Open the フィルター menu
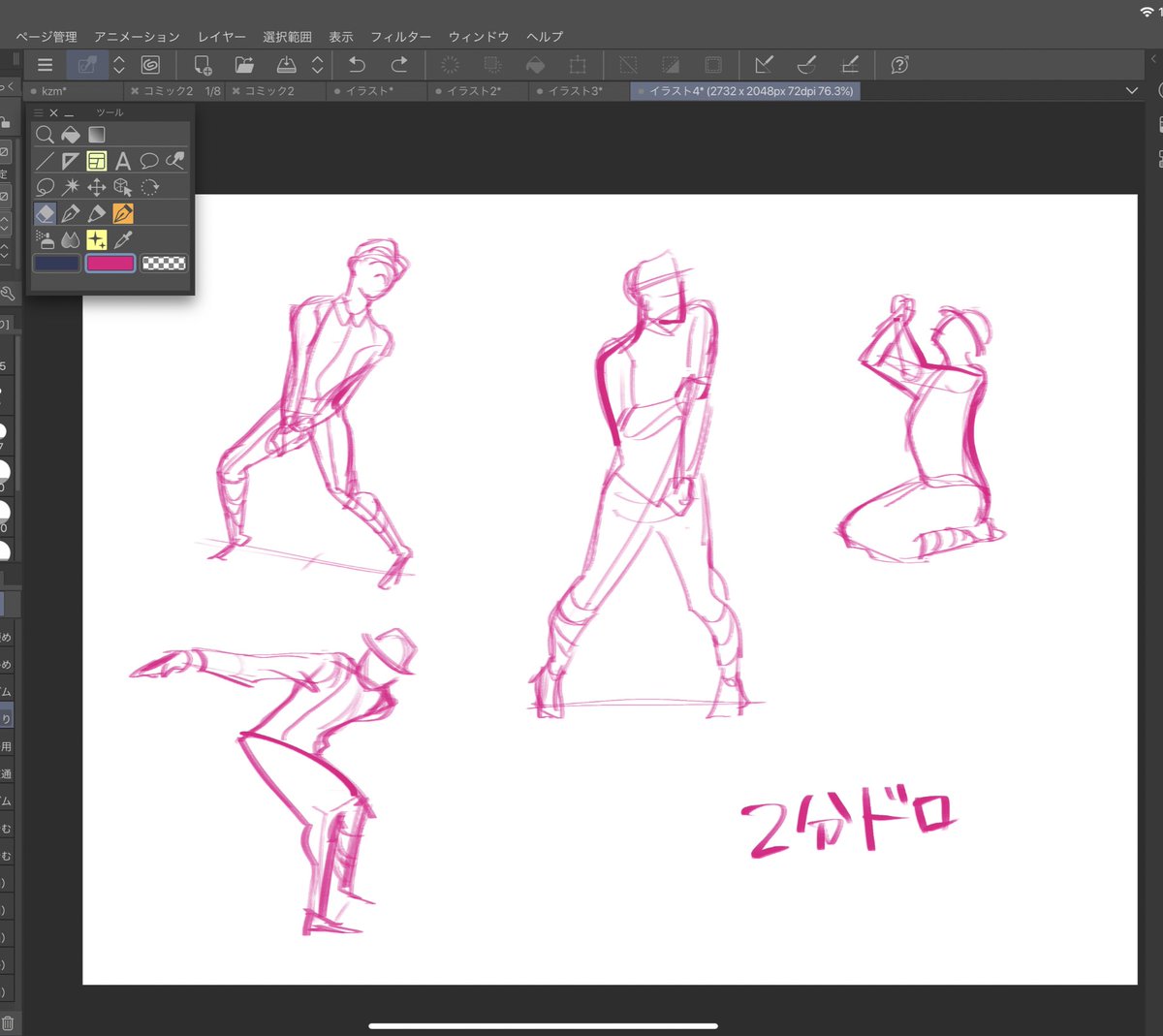 coord(401,37)
